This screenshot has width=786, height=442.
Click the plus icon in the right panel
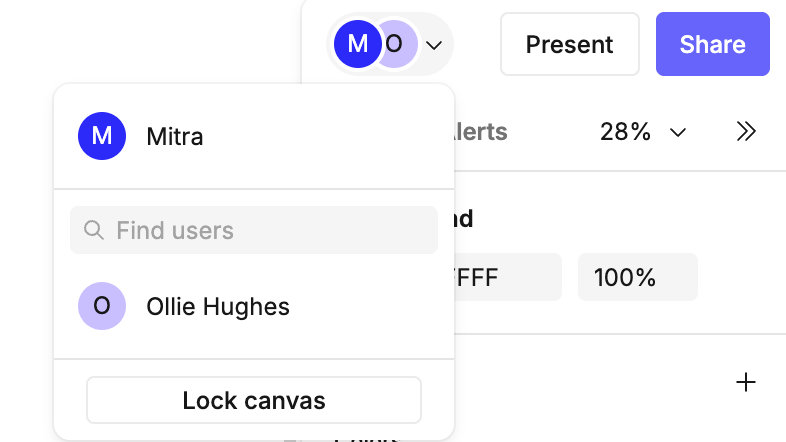tap(745, 382)
